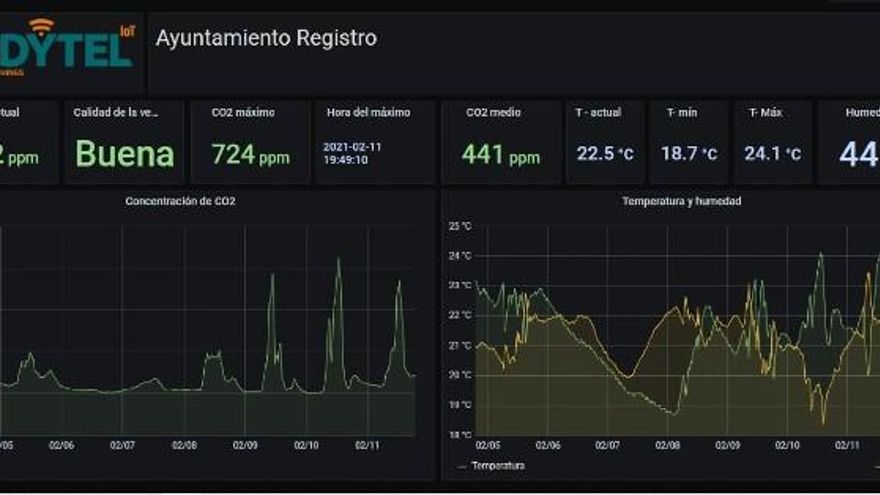Open the 'Hora del máximo' panel title
This screenshot has width=880, height=495.
[x=368, y=112]
